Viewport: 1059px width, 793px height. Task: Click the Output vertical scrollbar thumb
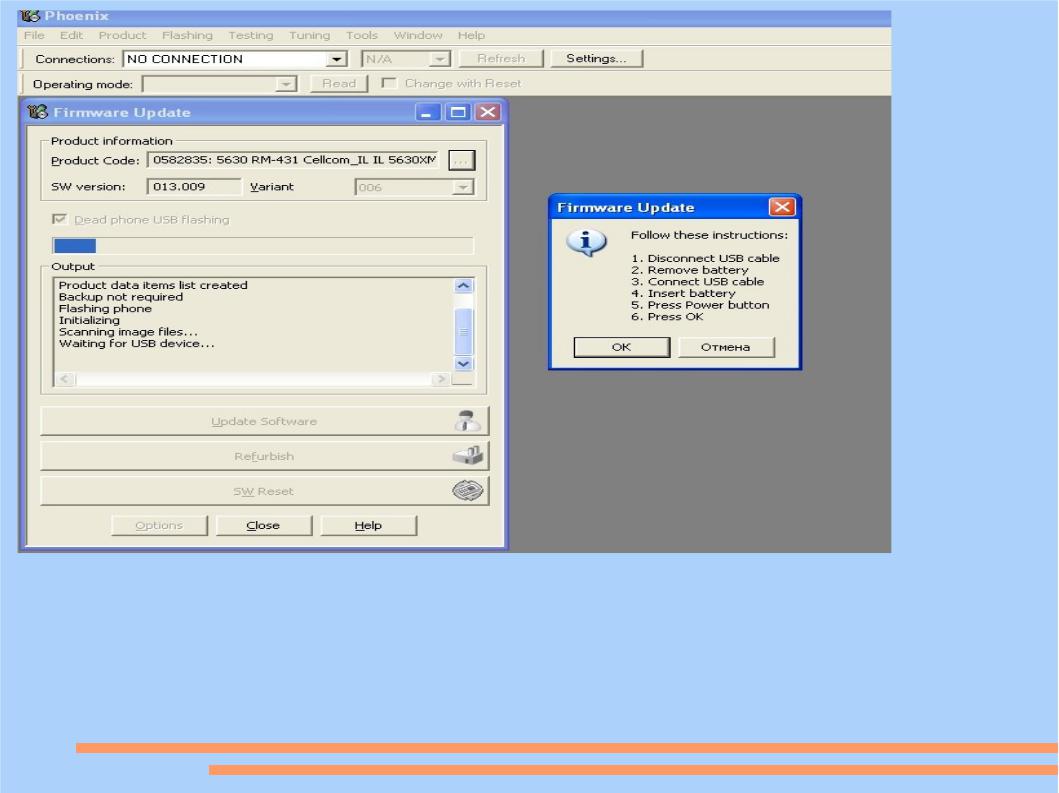463,331
